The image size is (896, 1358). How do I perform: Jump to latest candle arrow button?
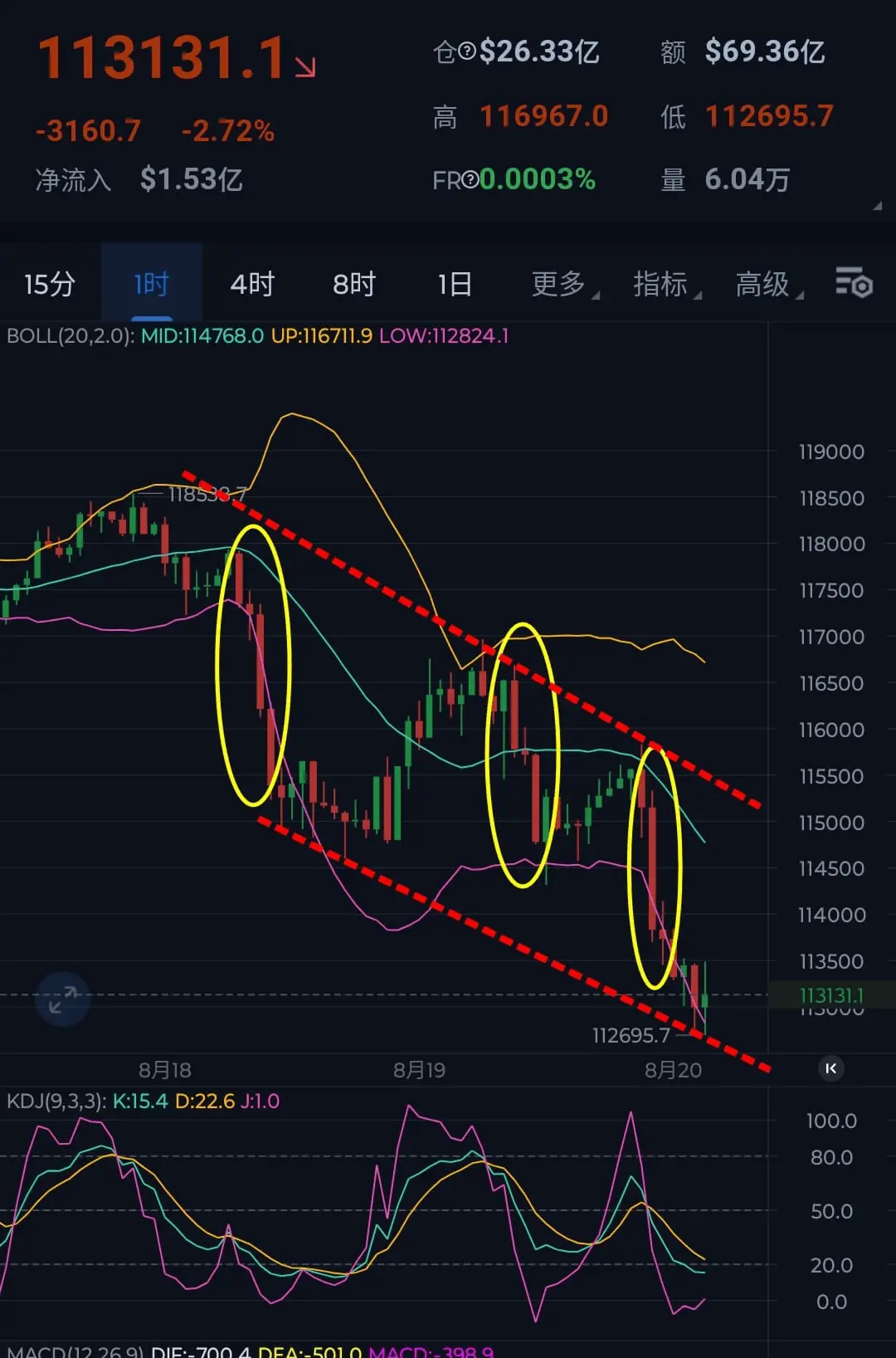click(x=830, y=1068)
